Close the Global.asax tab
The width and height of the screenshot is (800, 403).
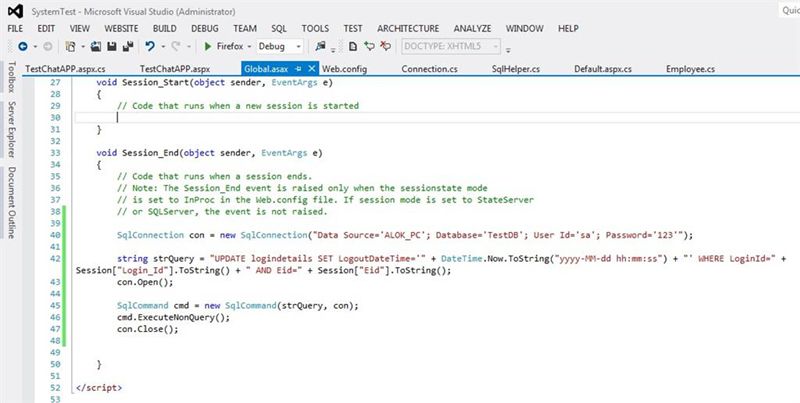(312, 69)
